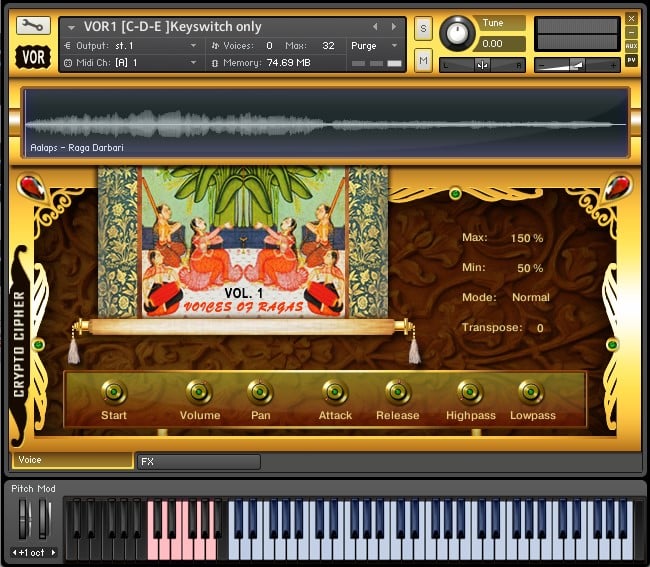This screenshot has height=567, width=650.
Task: Turn the Start knob
Action: 114,392
